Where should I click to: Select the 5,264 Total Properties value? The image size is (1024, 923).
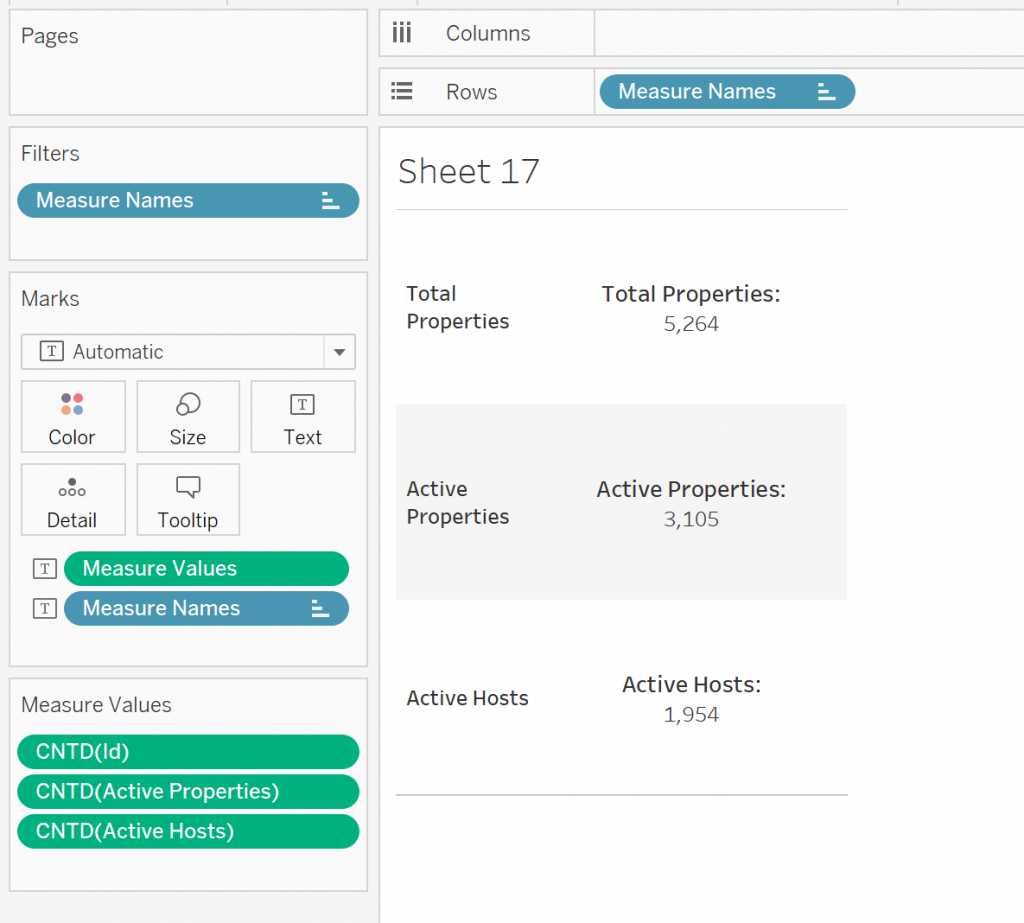point(691,324)
